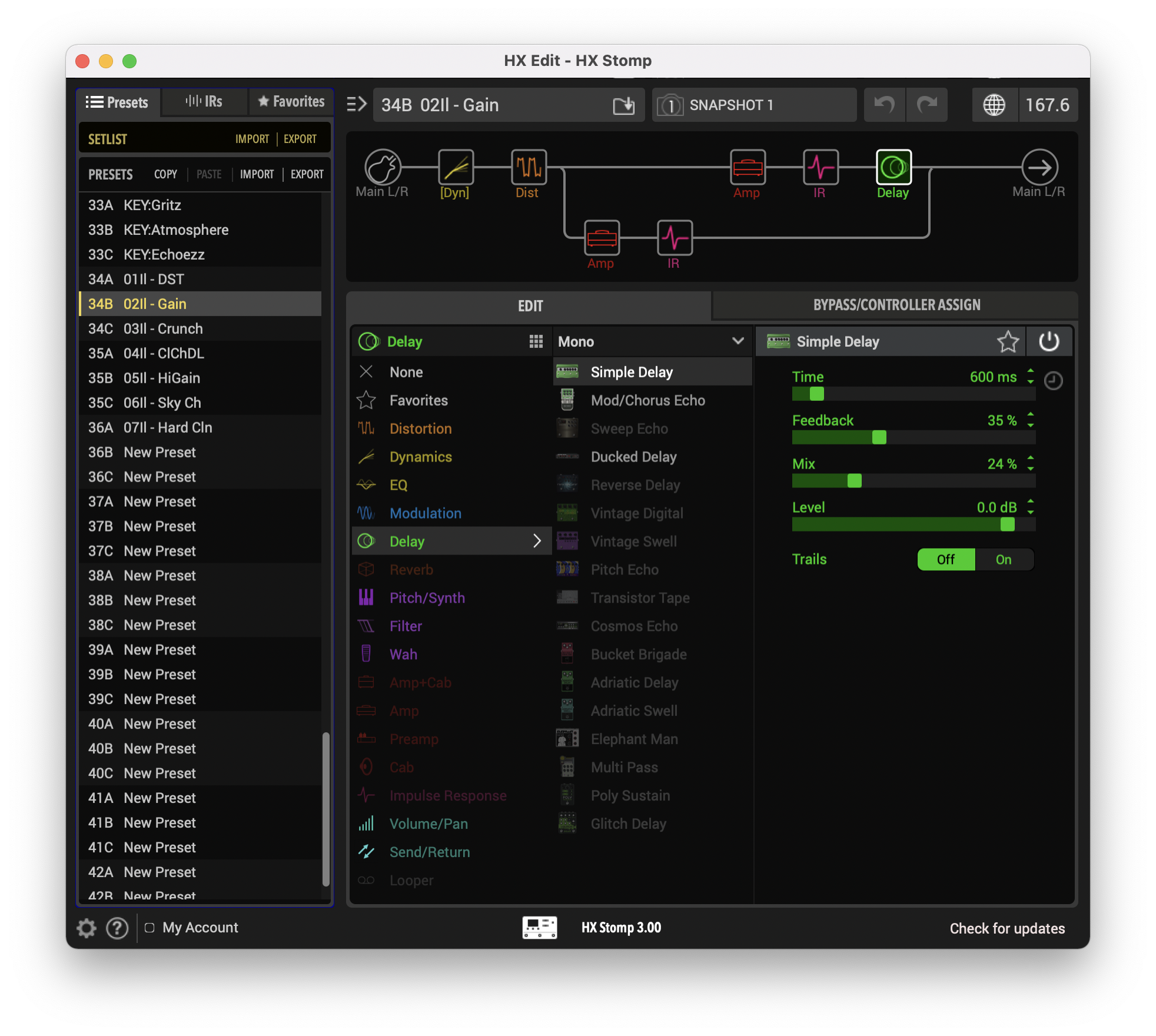Open the Mono dropdown menu
This screenshot has width=1156, height=1036.
pos(651,341)
